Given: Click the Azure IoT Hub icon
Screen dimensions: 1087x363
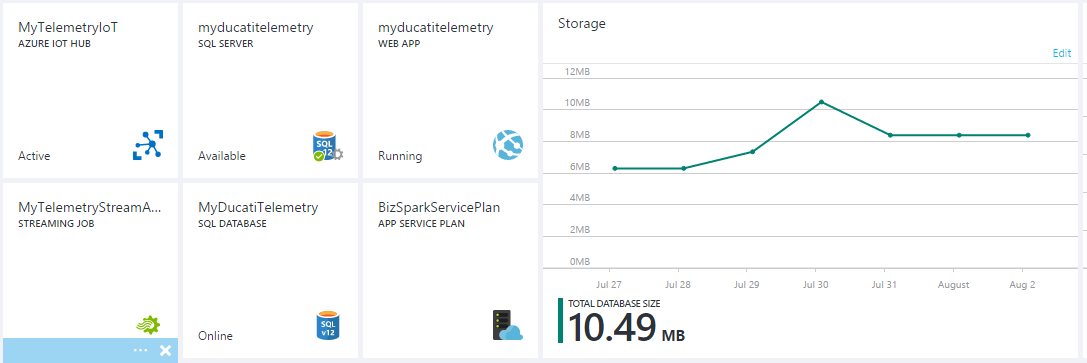Looking at the screenshot, I should 148,145.
